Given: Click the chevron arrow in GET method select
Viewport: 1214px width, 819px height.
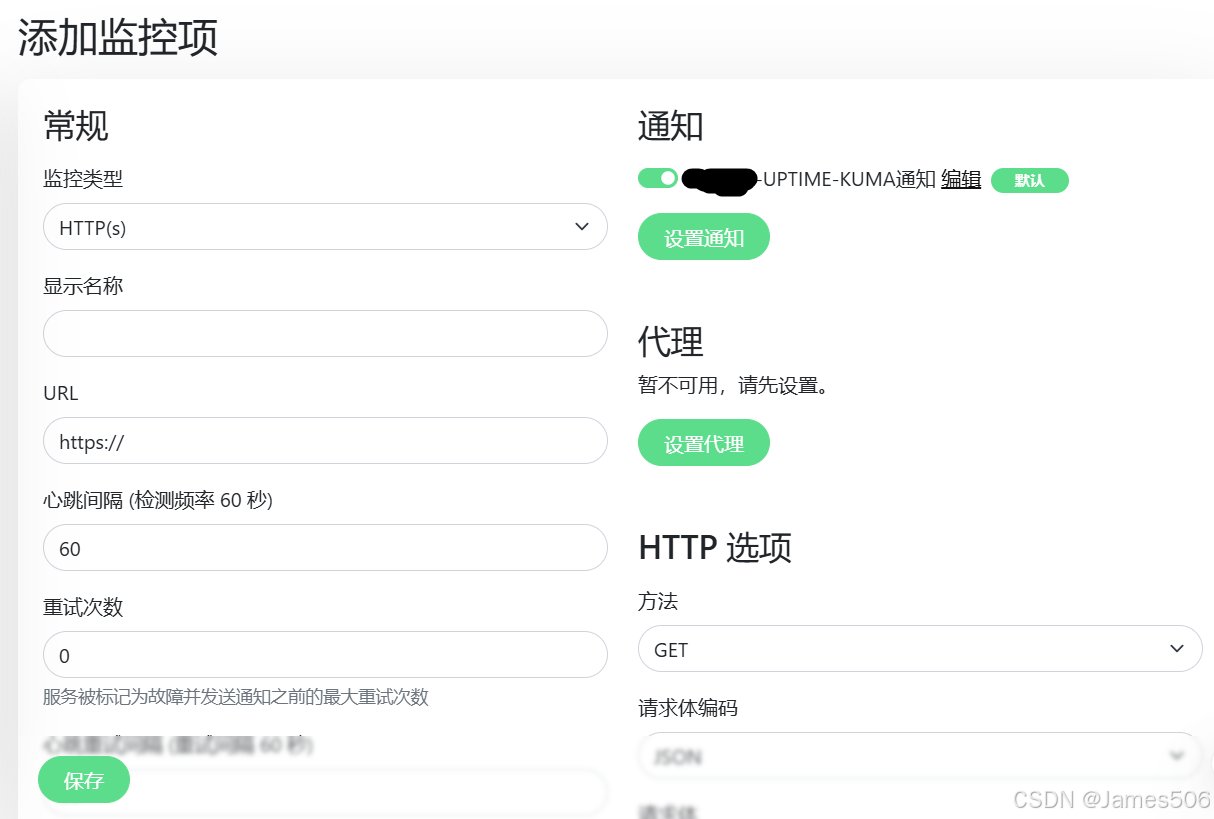Looking at the screenshot, I should tap(1177, 649).
